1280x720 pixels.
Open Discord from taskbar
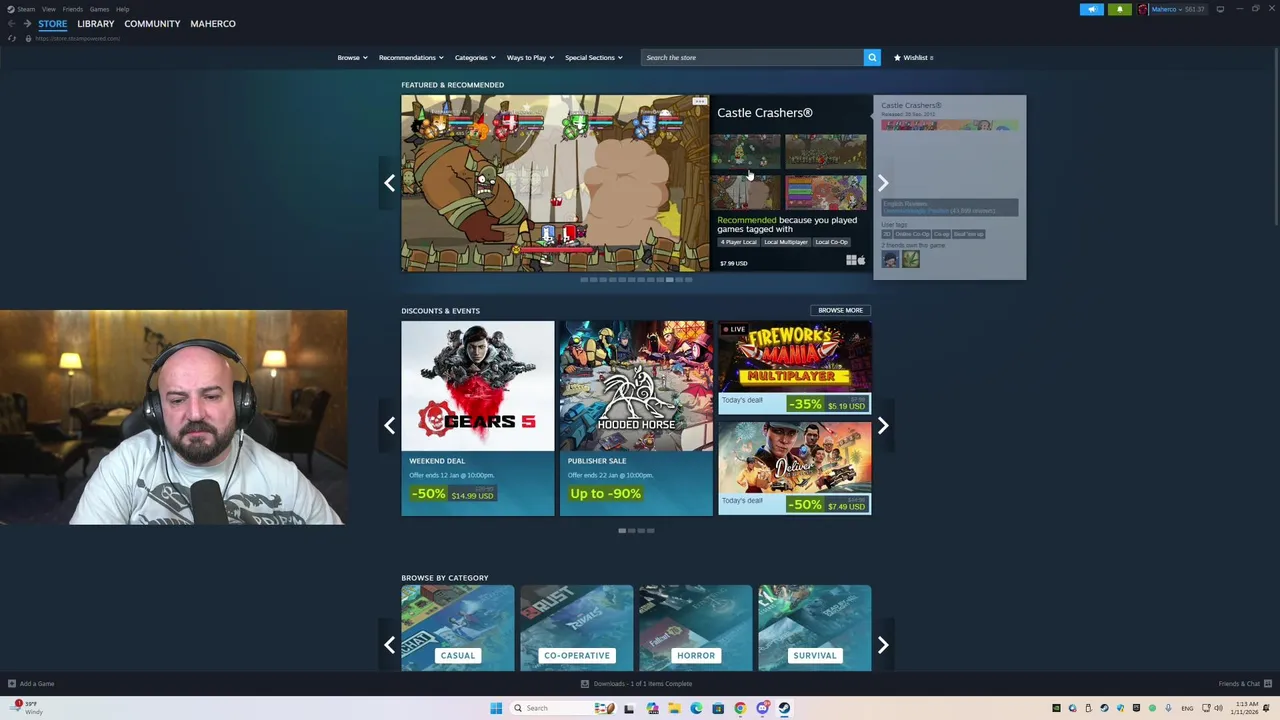click(762, 708)
